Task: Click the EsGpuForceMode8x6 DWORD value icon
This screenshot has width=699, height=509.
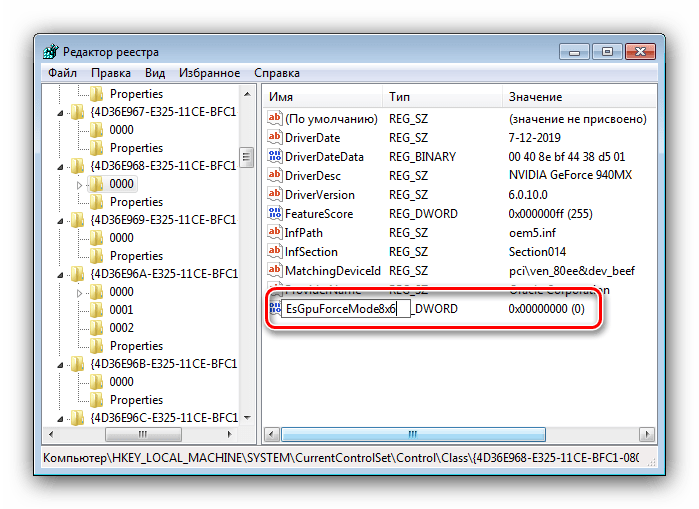Action: pos(275,308)
